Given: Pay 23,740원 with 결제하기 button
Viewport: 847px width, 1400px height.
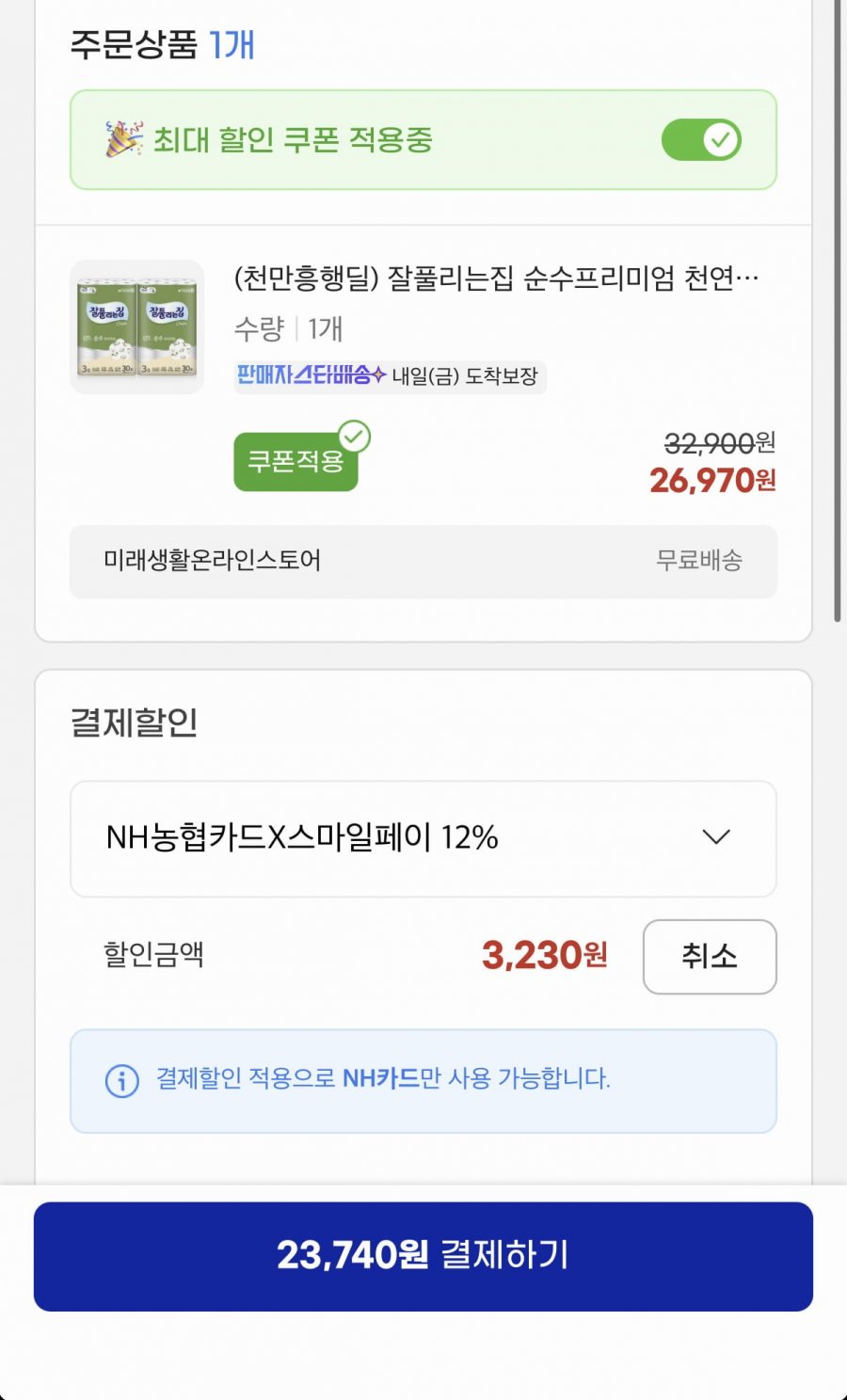Looking at the screenshot, I should click(423, 1256).
